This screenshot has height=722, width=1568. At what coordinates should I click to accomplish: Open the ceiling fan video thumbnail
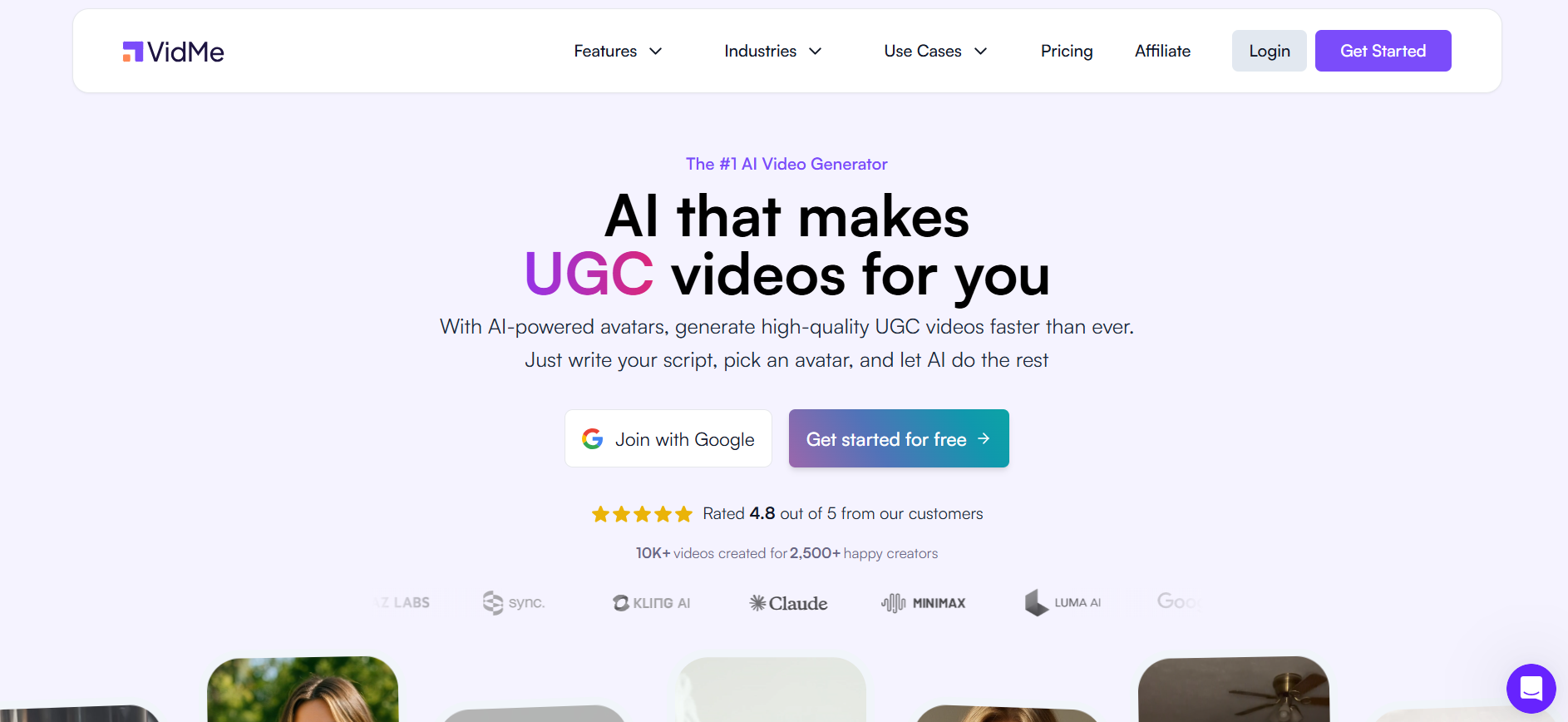[1234, 690]
